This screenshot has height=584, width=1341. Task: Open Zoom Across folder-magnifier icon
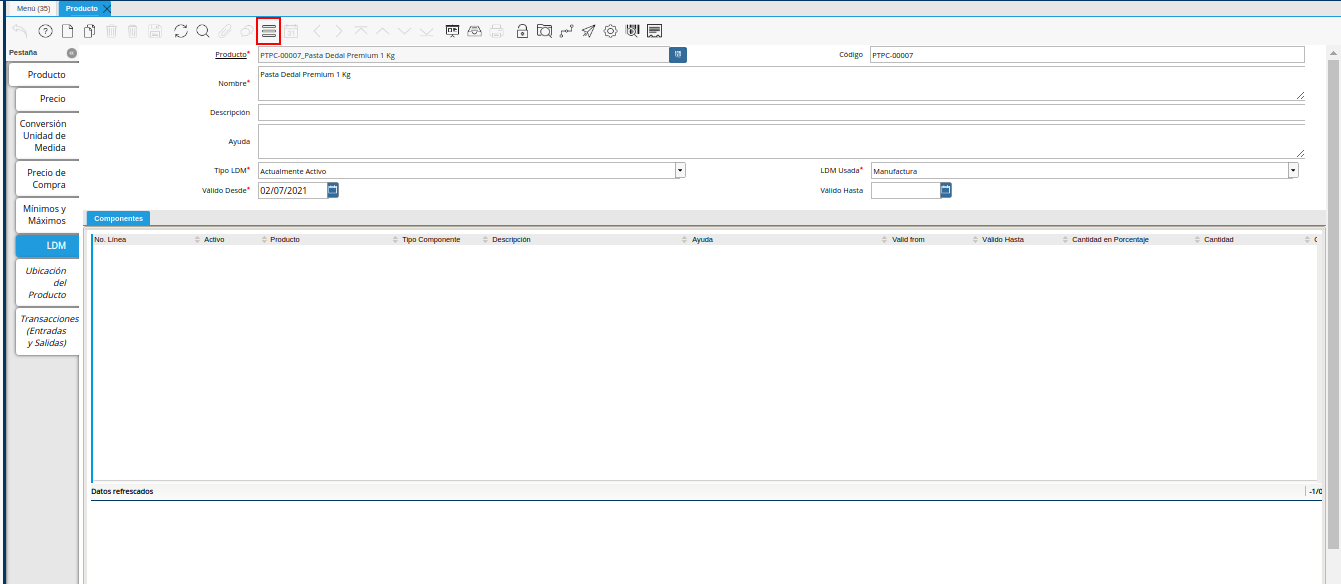pos(544,31)
